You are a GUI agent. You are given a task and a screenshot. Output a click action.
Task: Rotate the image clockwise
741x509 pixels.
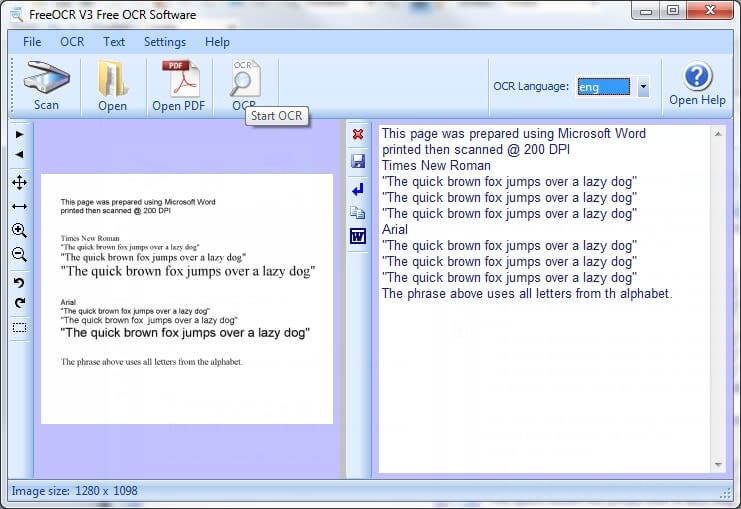[x=19, y=303]
